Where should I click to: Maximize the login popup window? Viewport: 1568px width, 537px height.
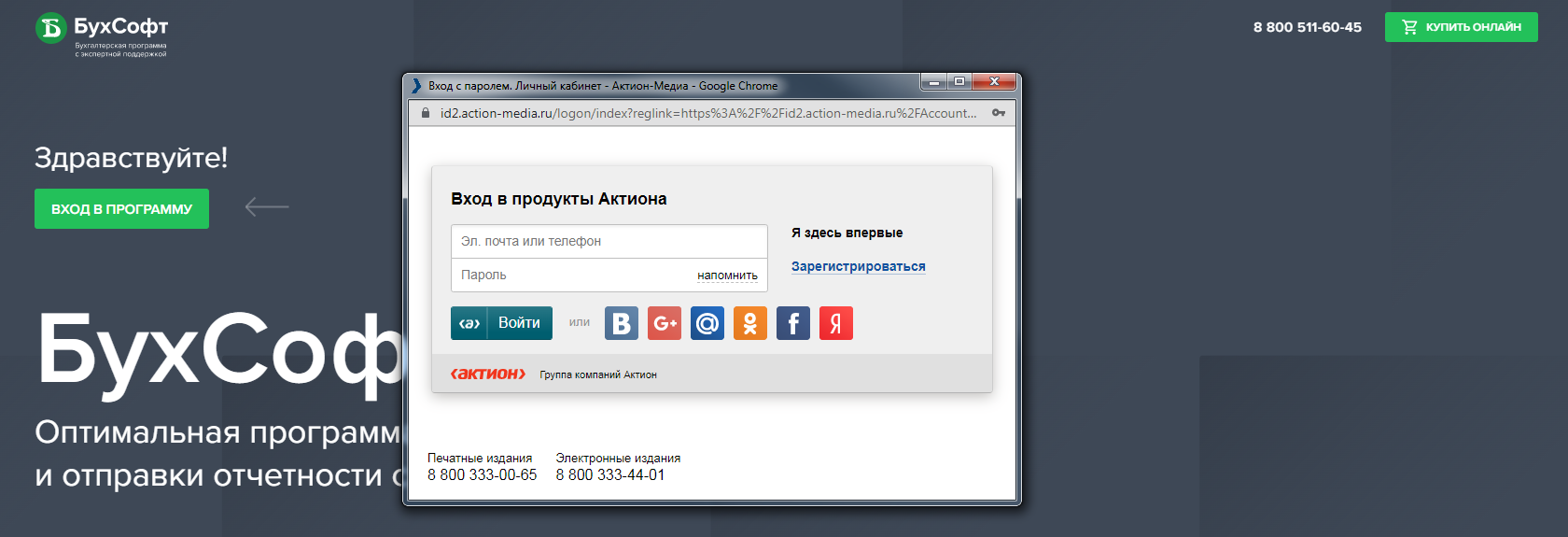point(959,81)
